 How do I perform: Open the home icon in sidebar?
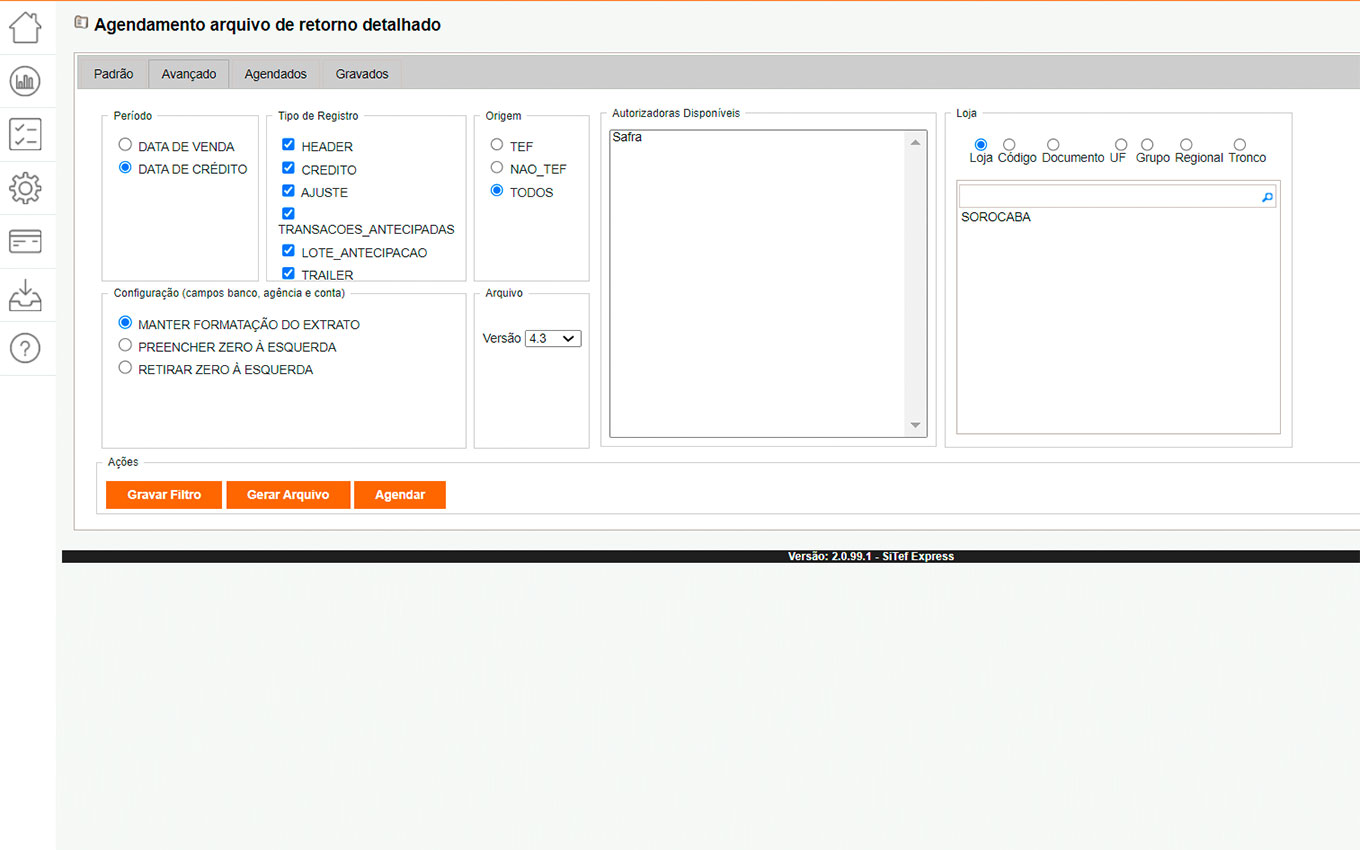25,27
